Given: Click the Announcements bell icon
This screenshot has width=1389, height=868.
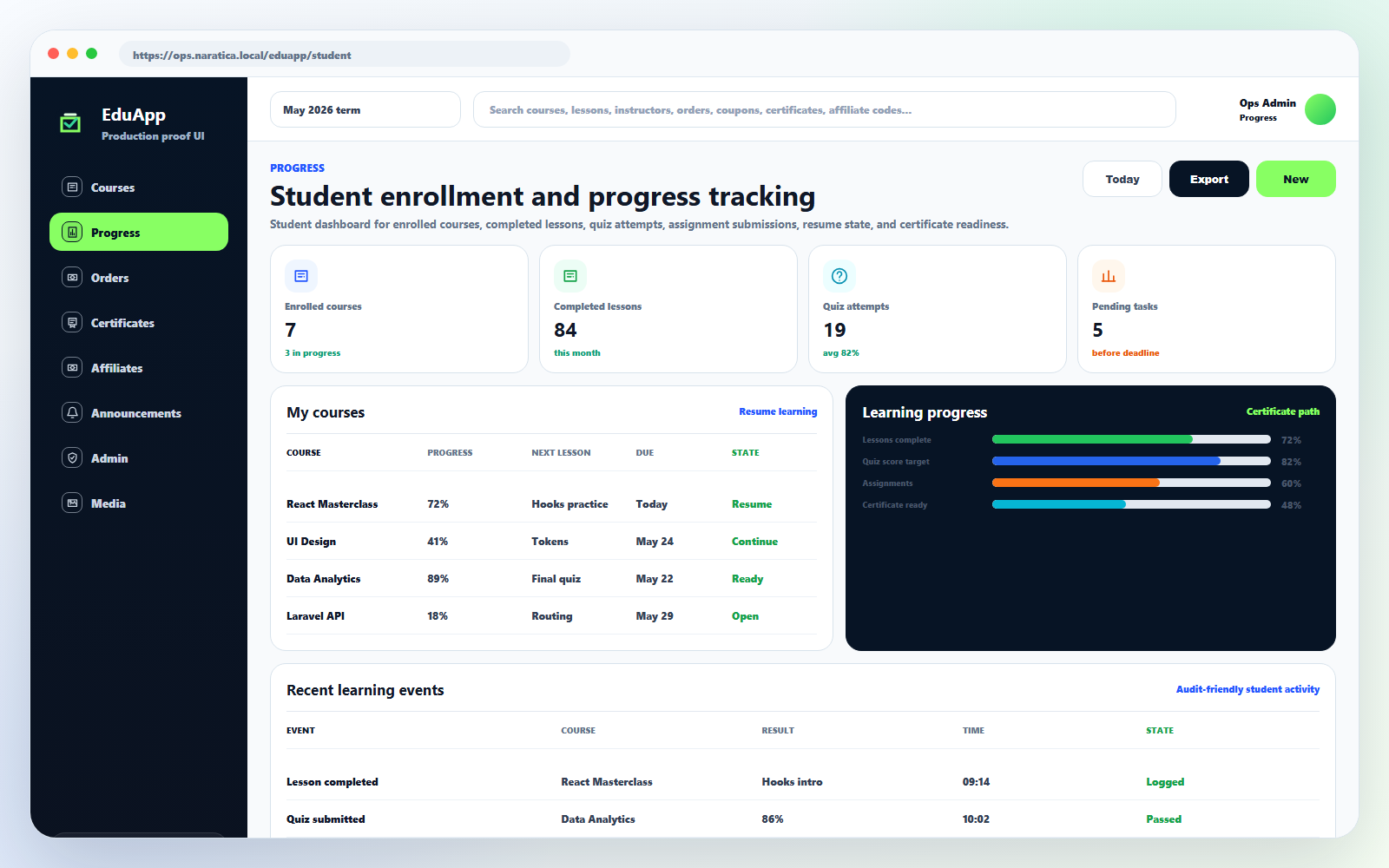Looking at the screenshot, I should pos(72,412).
